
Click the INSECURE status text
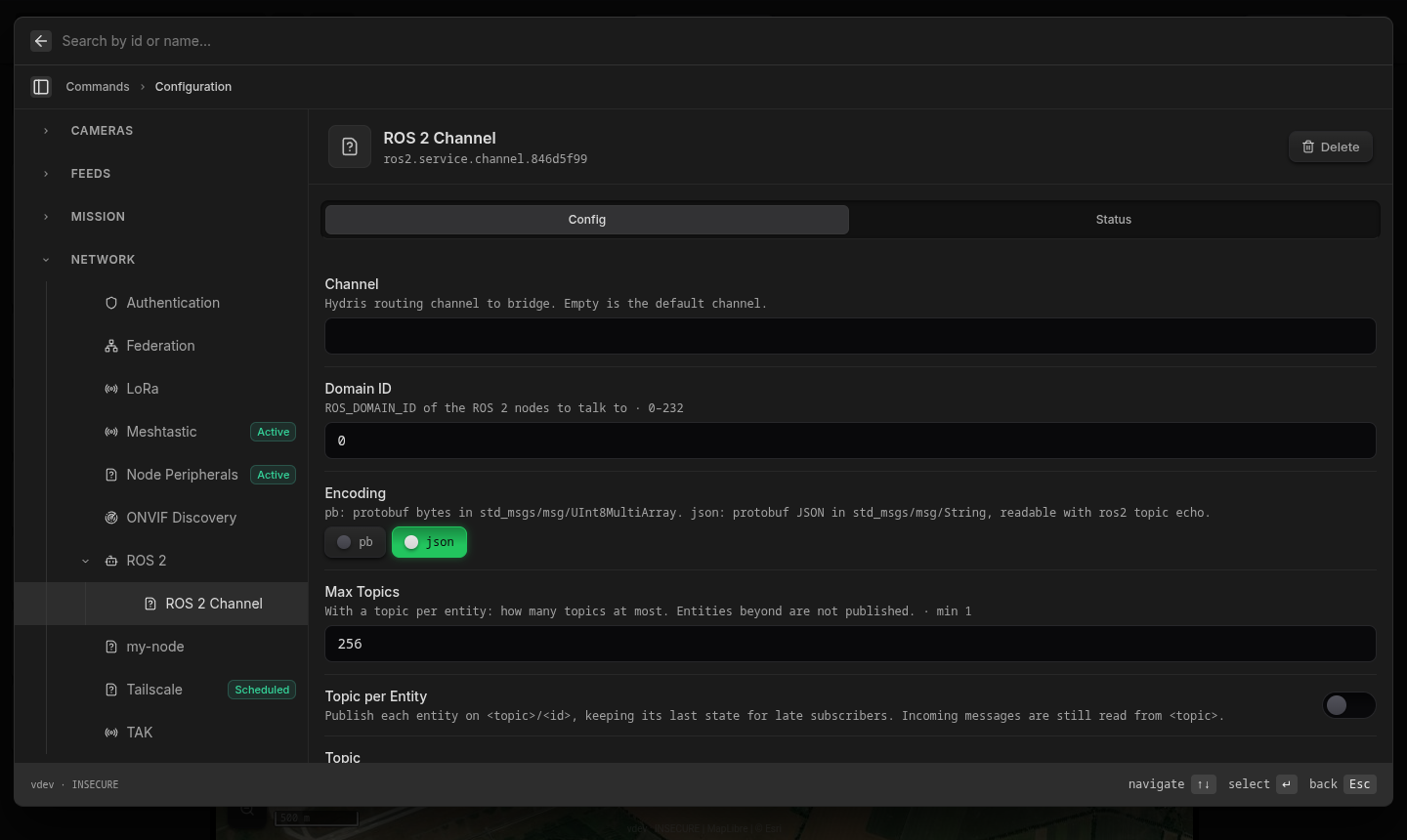click(95, 784)
